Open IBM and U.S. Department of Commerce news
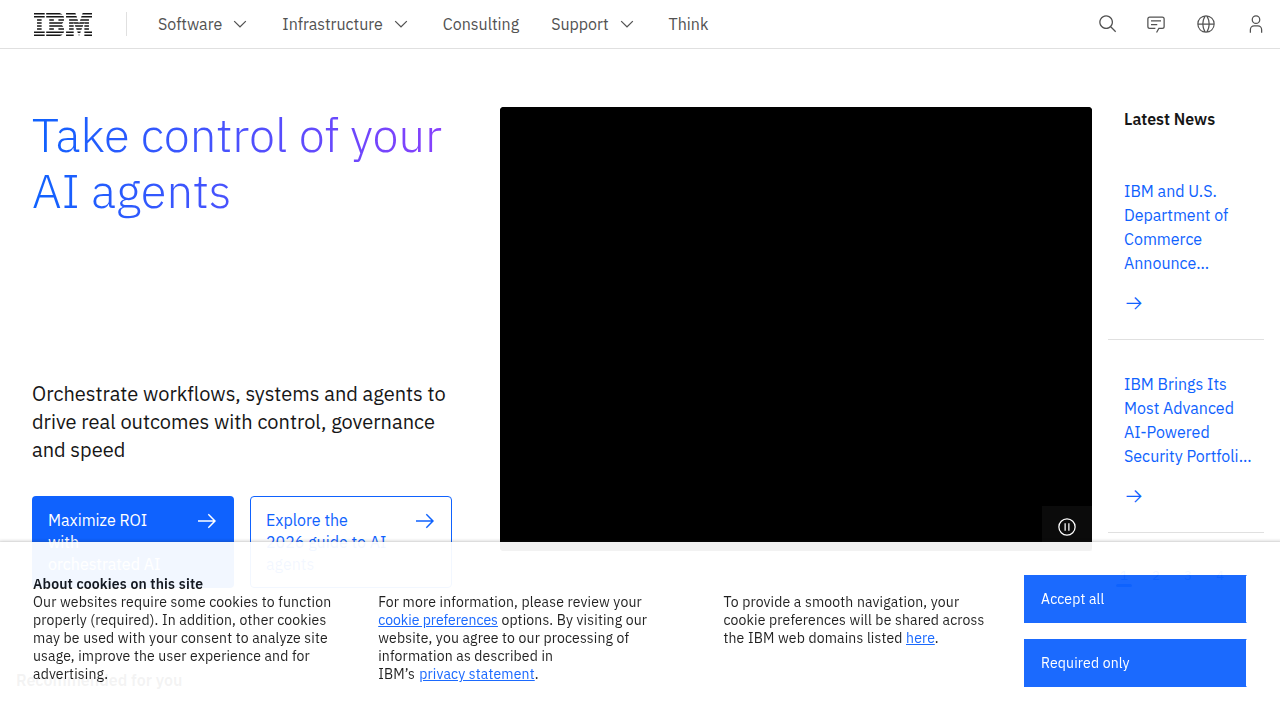This screenshot has height=720, width=1280. [x=1176, y=227]
